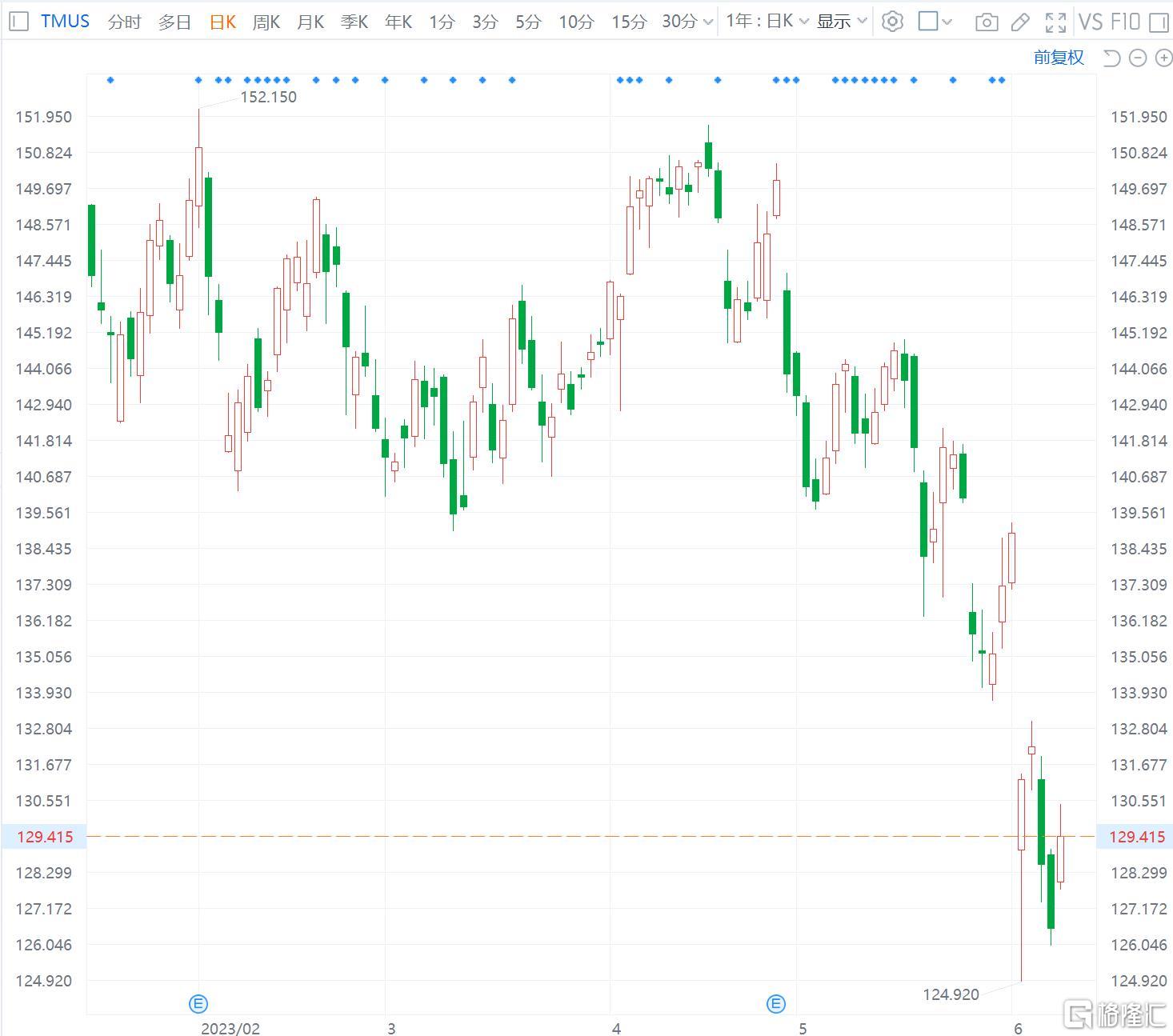Switch to 多日 multi-day tab
The width and height of the screenshot is (1173, 1036).
tap(174, 22)
